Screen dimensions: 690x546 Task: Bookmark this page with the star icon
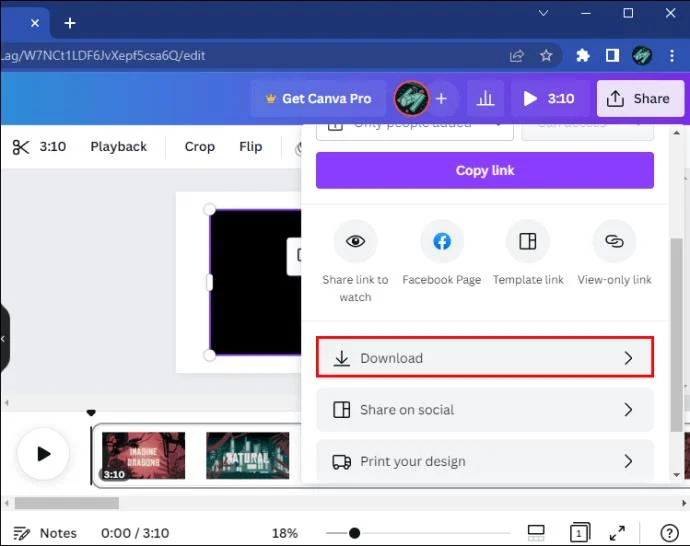click(546, 55)
